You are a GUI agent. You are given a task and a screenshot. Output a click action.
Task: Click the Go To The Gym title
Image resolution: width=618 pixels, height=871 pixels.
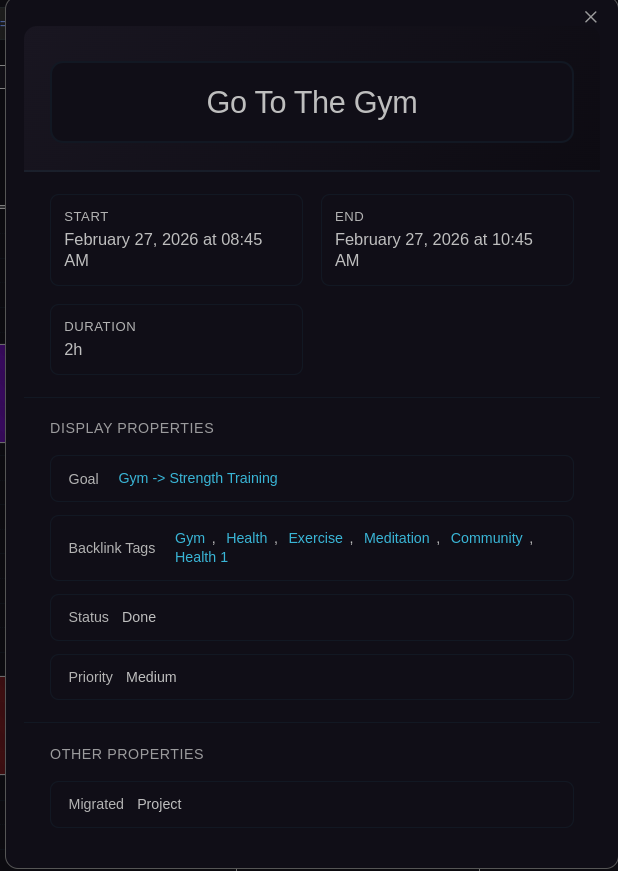tap(311, 102)
